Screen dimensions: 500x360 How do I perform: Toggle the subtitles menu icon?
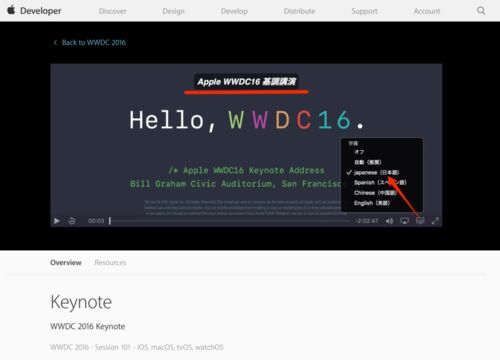tap(420, 221)
